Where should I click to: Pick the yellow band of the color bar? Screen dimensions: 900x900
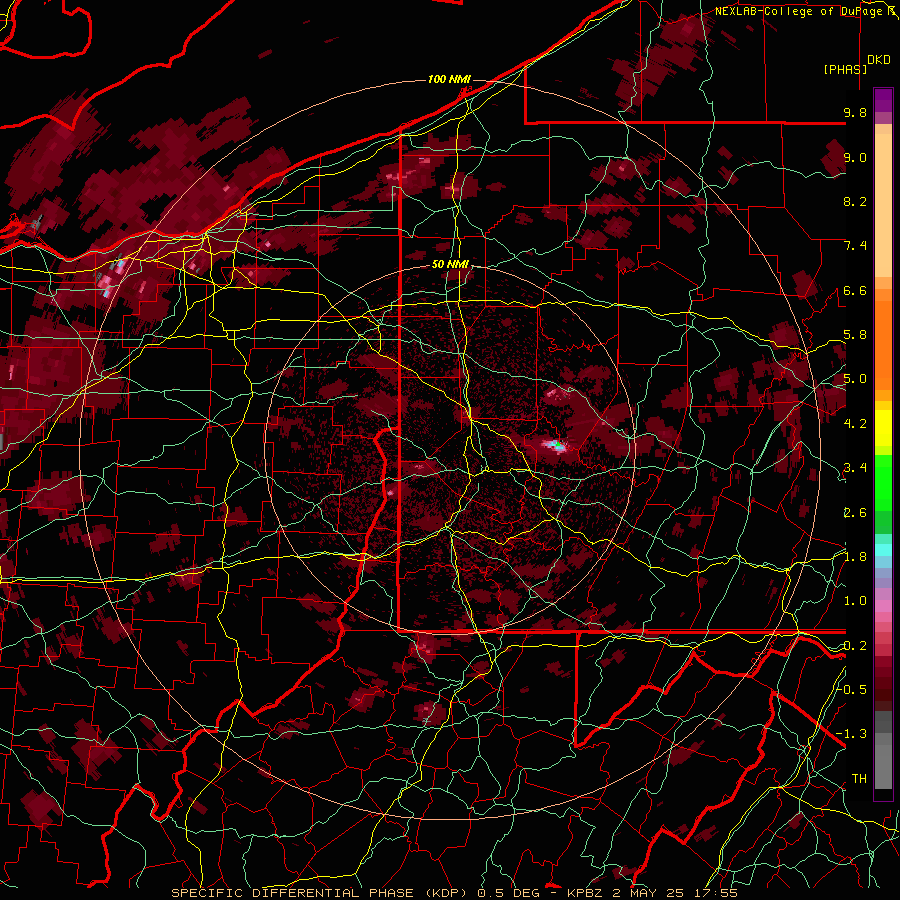point(883,428)
